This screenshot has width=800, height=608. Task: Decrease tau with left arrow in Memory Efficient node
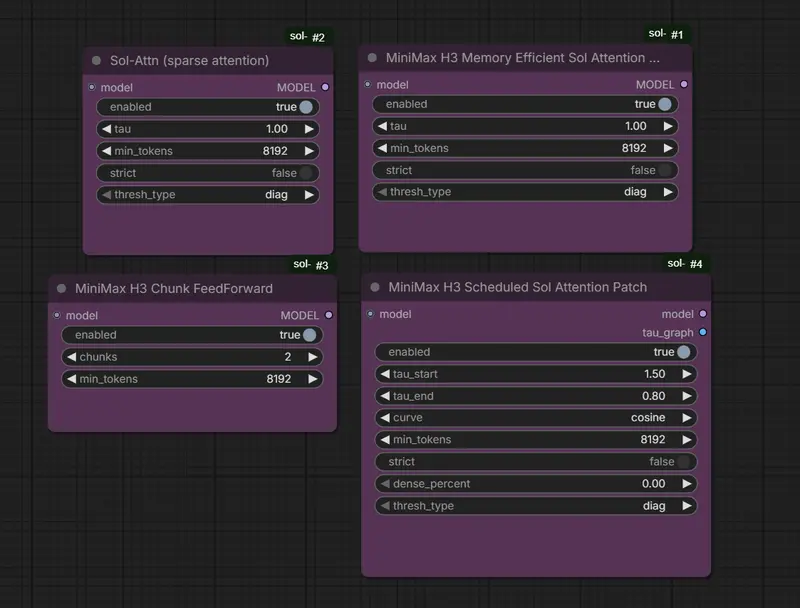[382, 126]
